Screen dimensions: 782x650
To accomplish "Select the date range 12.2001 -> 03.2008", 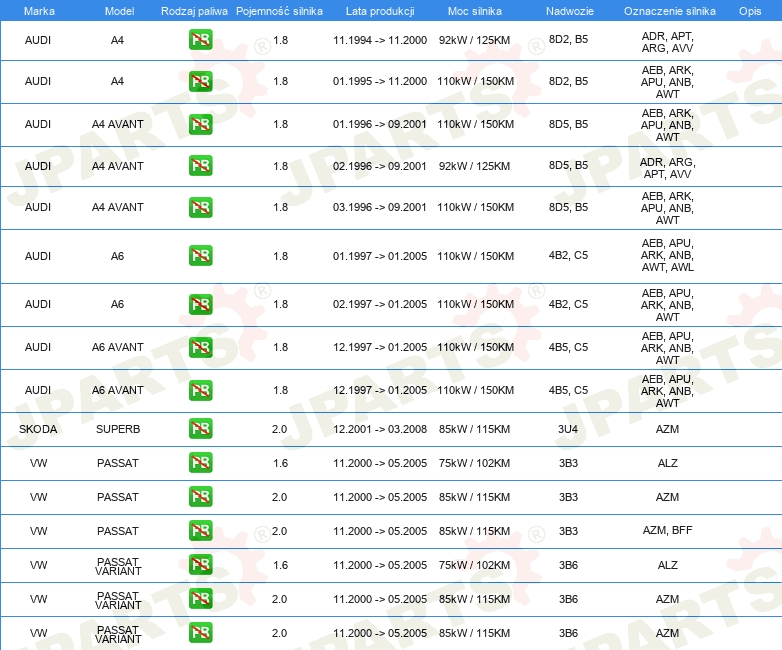I will 380,429.
